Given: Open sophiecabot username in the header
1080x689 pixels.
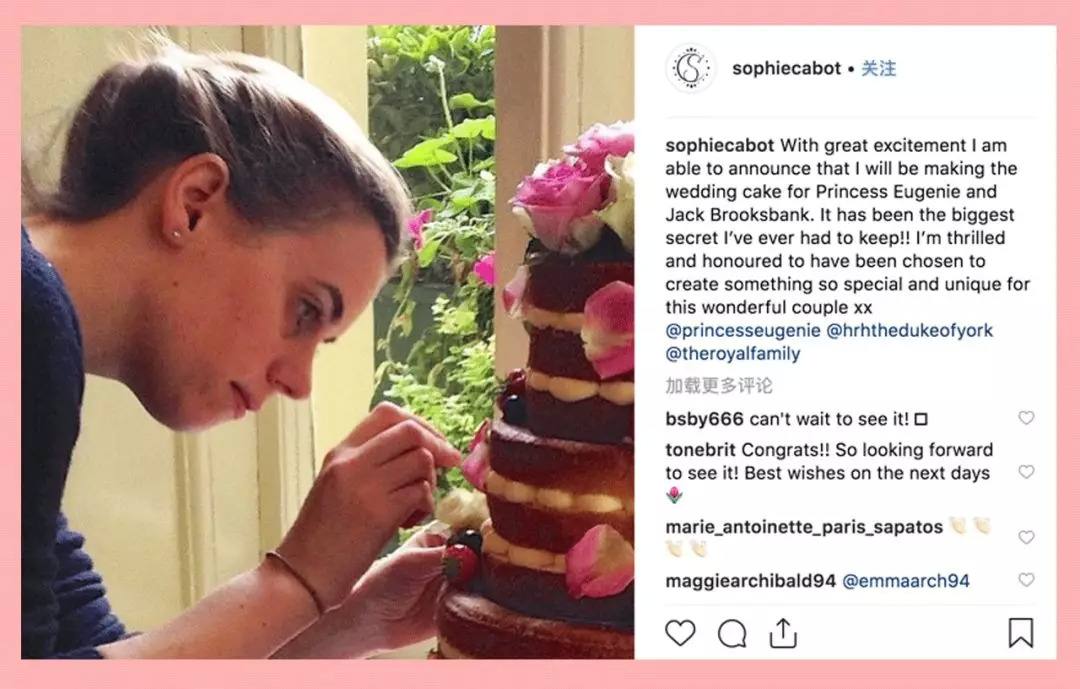Looking at the screenshot, I should (x=786, y=69).
